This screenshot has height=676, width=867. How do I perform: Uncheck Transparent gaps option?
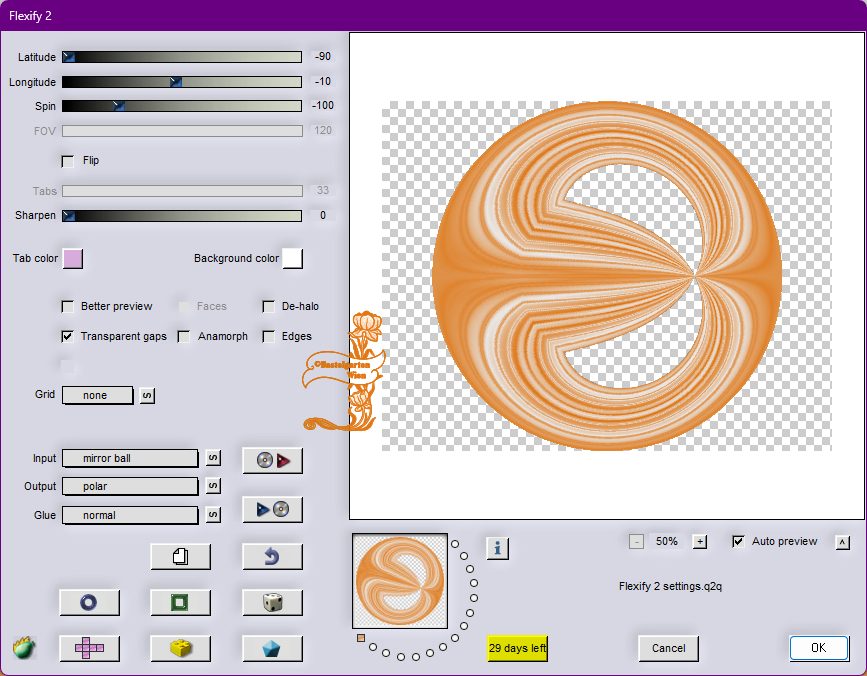(x=68, y=337)
